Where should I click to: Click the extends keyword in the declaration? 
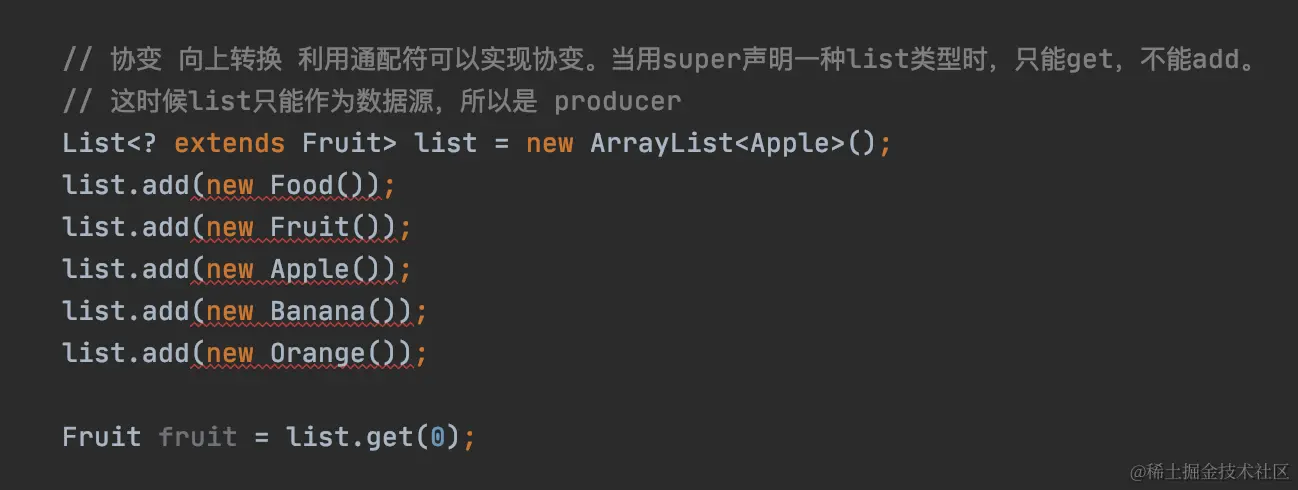[x=229, y=143]
